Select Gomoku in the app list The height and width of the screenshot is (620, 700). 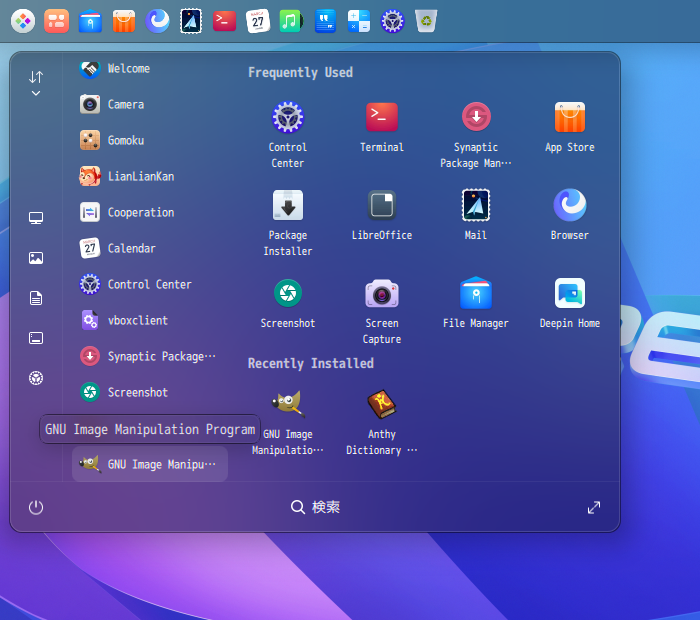tap(126, 140)
